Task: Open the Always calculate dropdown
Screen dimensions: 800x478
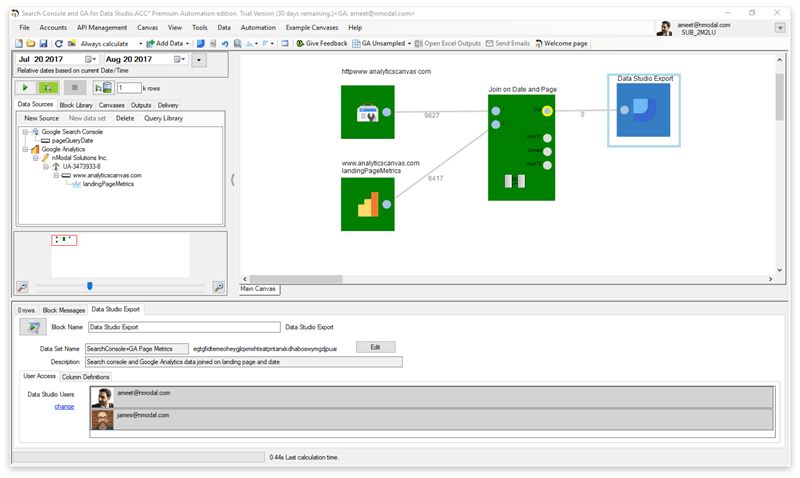Action: pos(141,44)
